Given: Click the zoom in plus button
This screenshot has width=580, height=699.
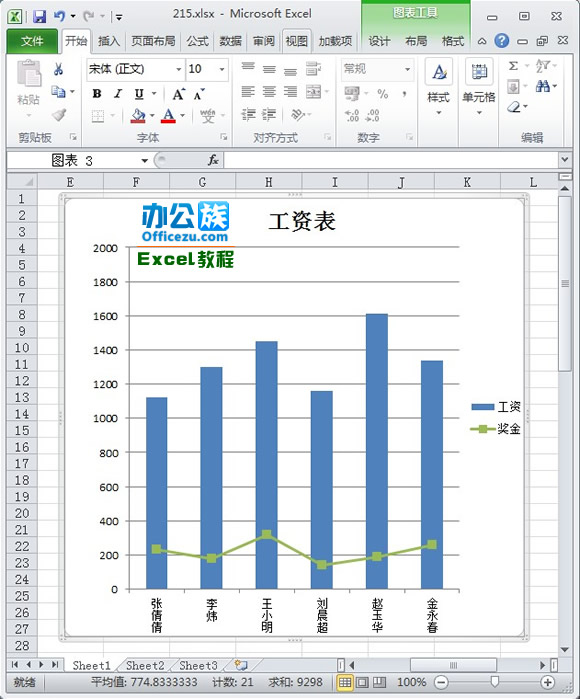Looking at the screenshot, I should [547, 682].
